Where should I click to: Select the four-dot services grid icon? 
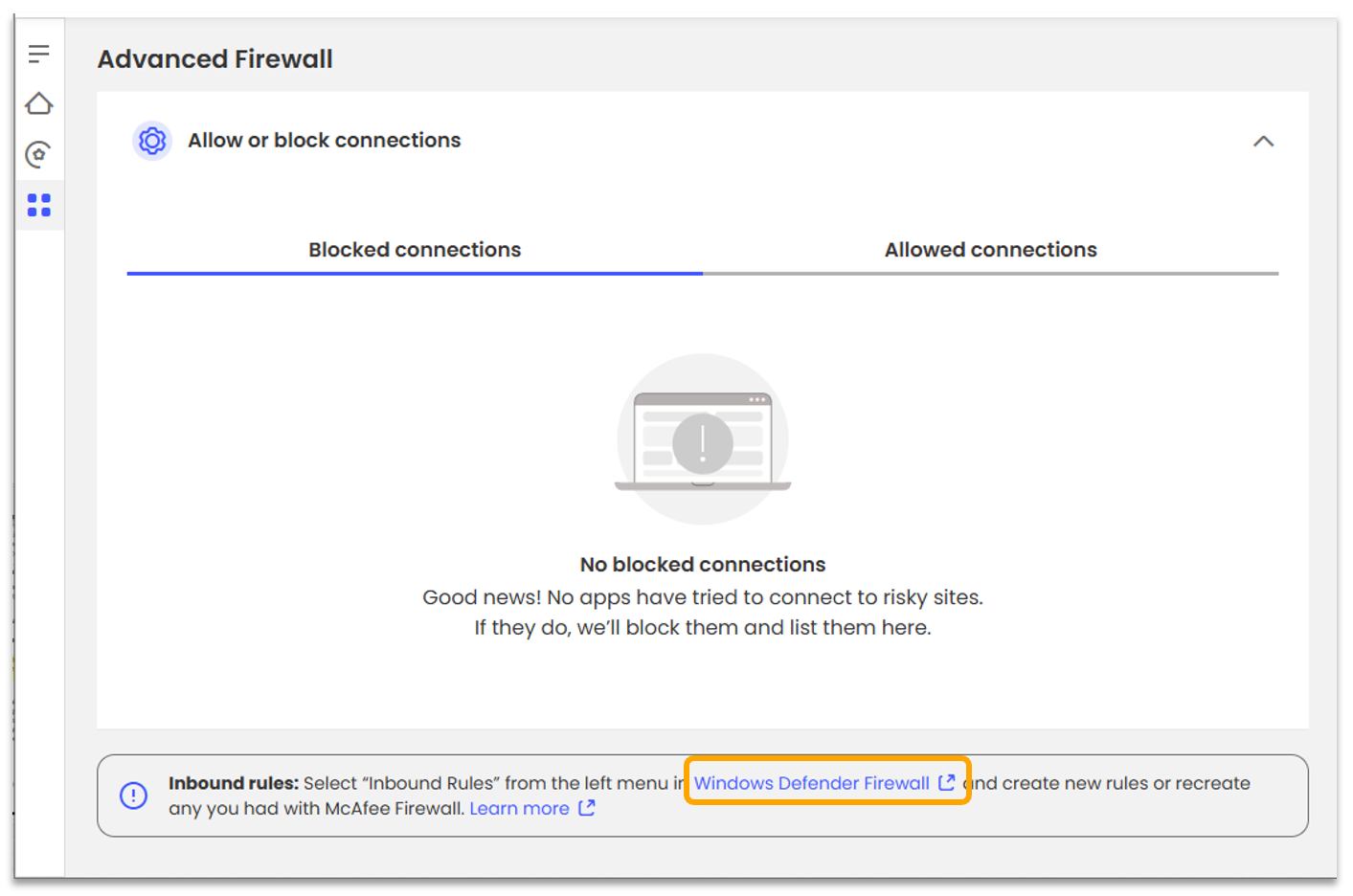tap(39, 205)
